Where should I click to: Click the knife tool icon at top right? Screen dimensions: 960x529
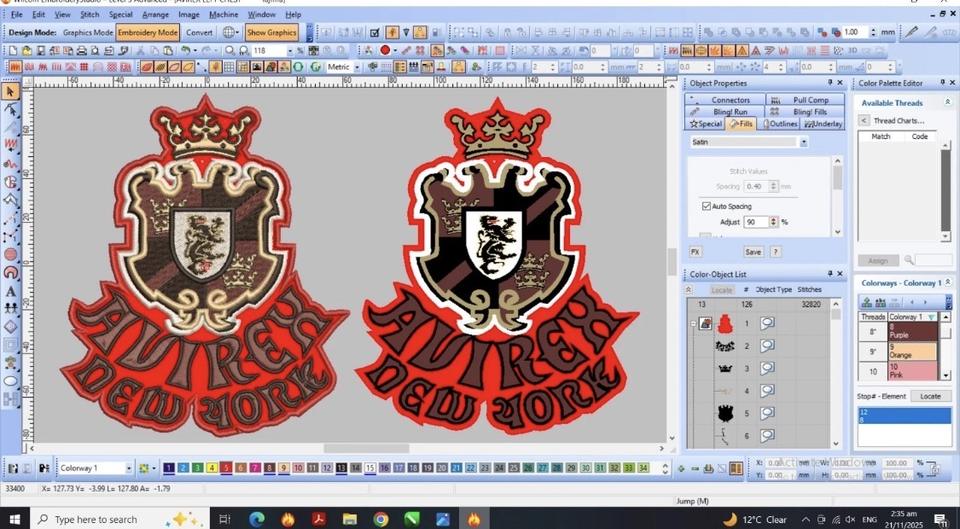[x=912, y=32]
